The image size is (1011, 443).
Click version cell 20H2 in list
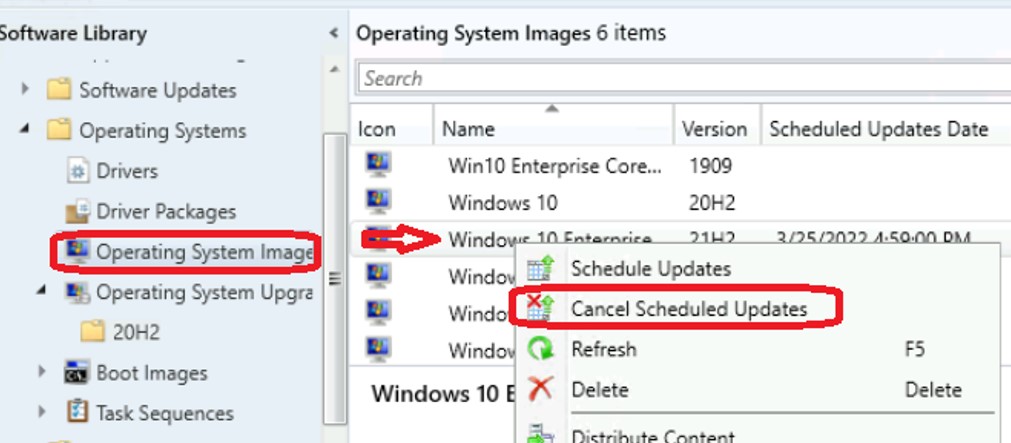[x=712, y=203]
